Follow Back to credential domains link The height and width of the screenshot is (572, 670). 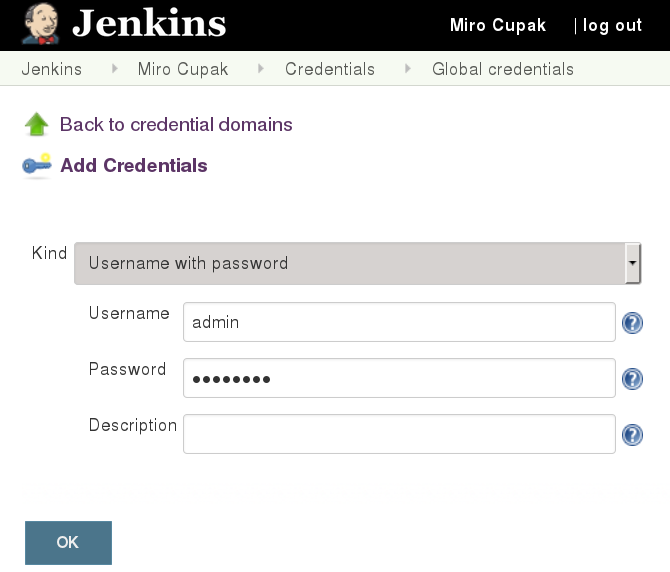176,125
